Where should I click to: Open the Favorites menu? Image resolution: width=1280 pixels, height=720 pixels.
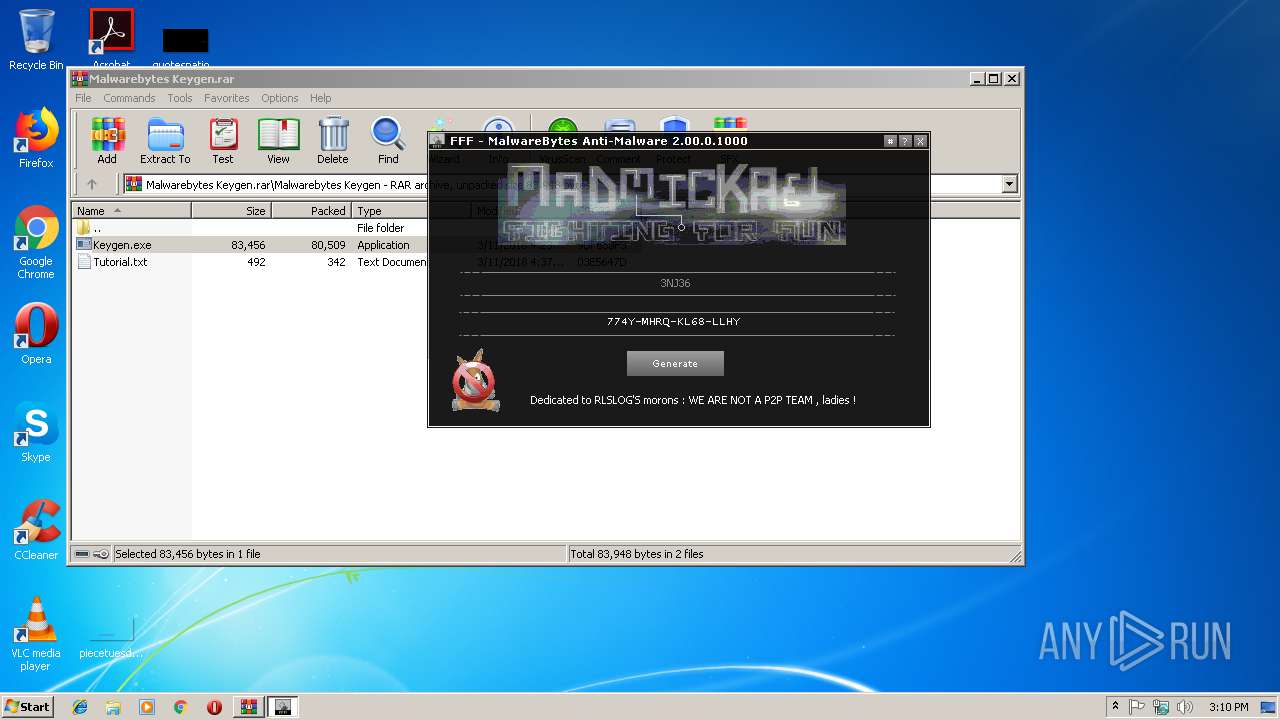[x=227, y=98]
